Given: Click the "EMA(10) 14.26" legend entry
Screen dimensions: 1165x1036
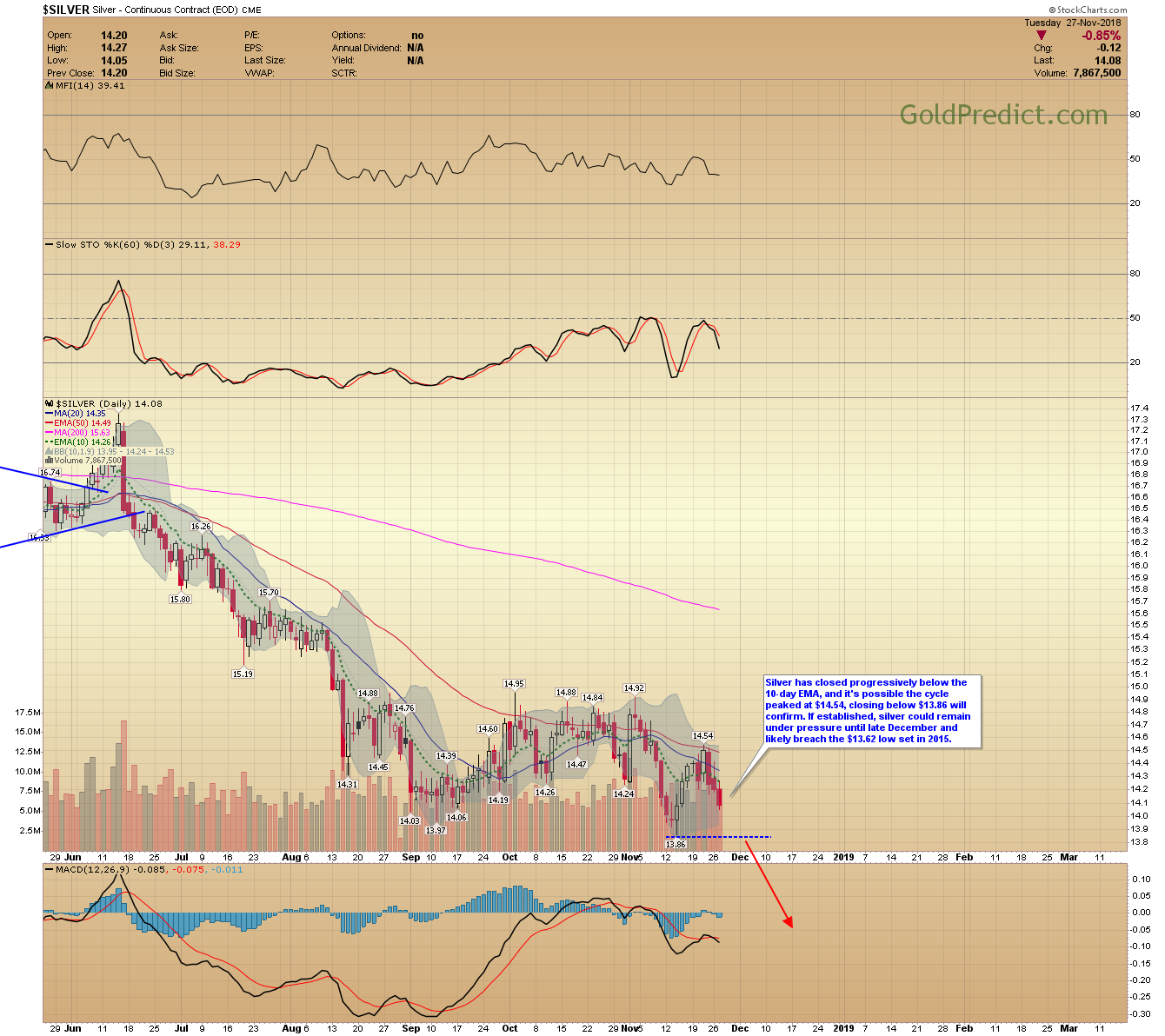Looking at the screenshot, I should click(x=83, y=442).
